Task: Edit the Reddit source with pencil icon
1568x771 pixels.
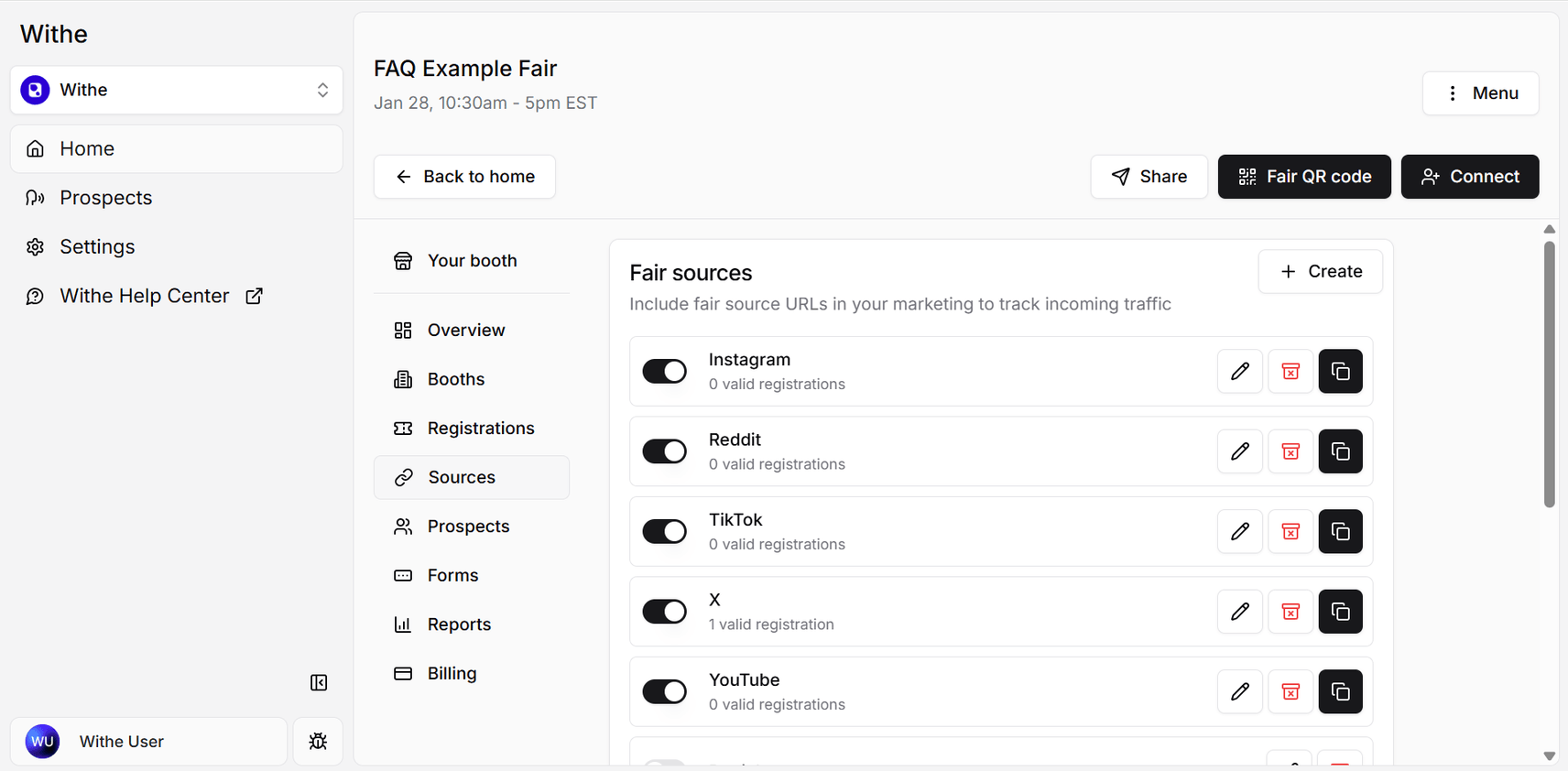Action: pyautogui.click(x=1240, y=451)
